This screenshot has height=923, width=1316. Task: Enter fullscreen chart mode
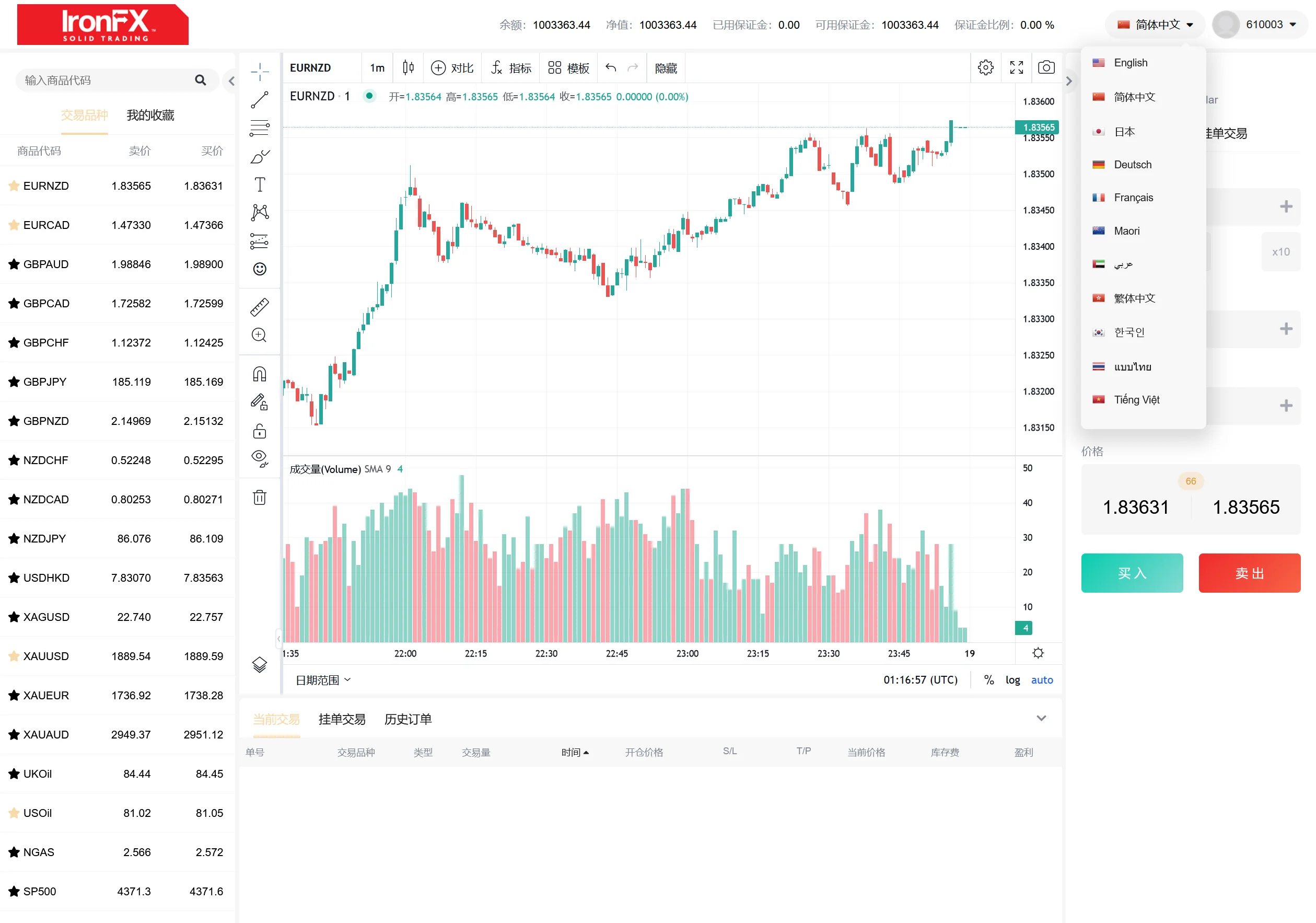click(1016, 67)
